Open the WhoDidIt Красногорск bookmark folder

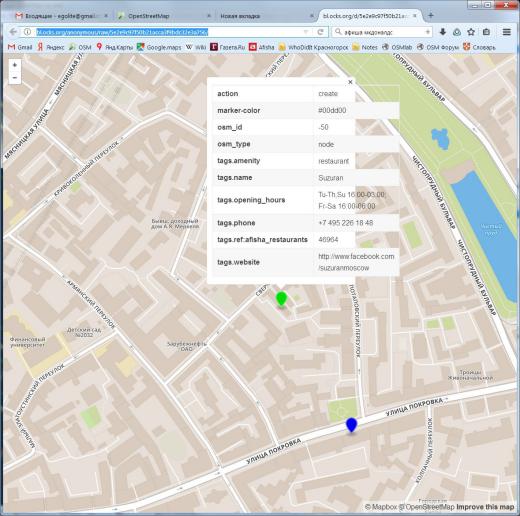[x=314, y=47]
